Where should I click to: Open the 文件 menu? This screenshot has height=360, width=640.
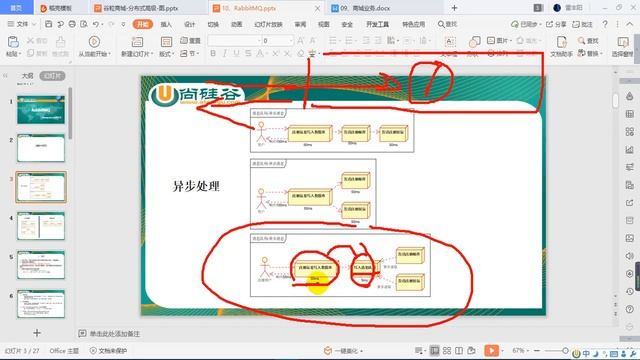click(x=22, y=24)
